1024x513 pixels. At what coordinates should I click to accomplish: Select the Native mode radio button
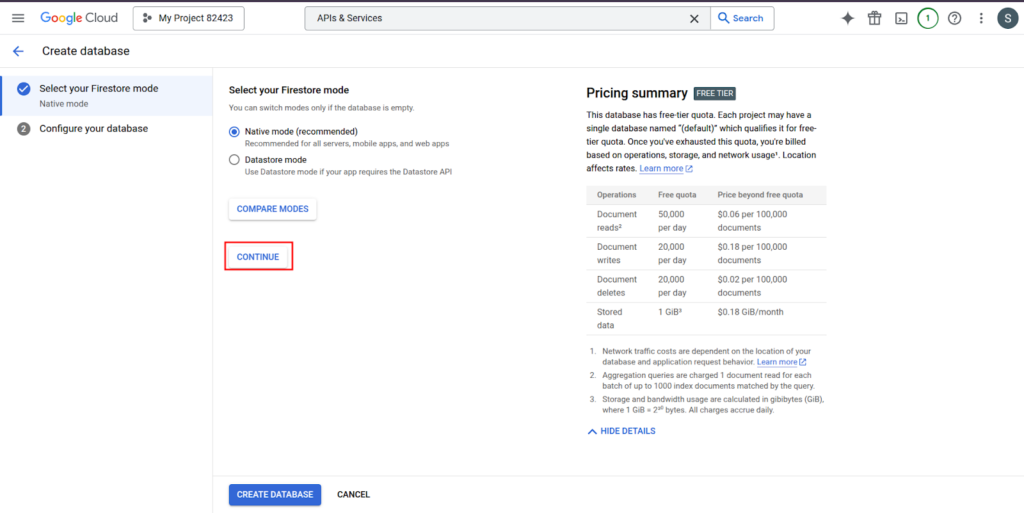click(234, 131)
